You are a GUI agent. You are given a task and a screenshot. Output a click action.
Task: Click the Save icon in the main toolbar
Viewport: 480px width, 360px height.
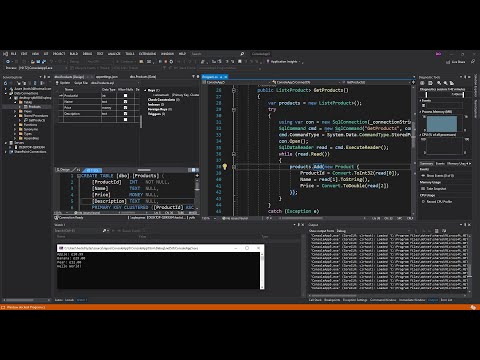[x=38, y=62]
